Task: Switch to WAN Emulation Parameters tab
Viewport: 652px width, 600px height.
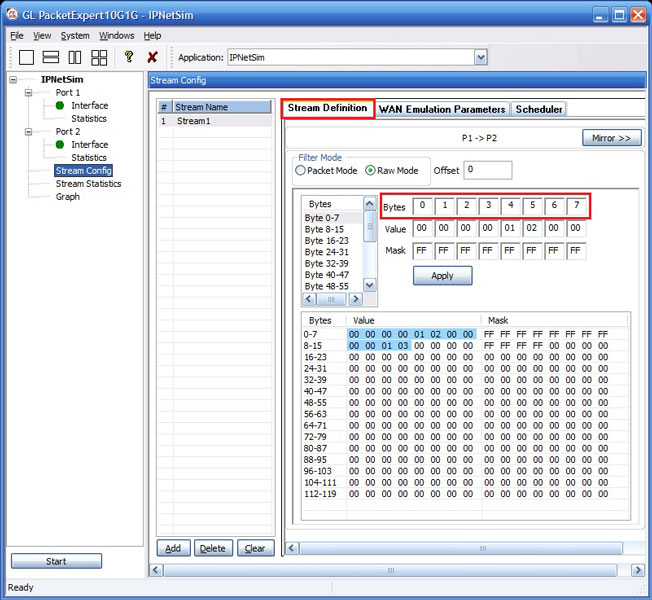Action: (442, 109)
